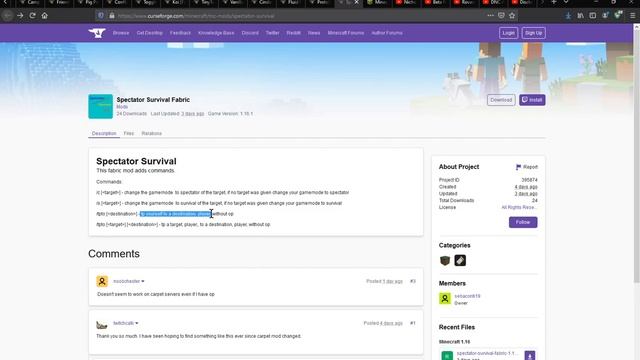Open Get Desktop nav item

pos(149,33)
